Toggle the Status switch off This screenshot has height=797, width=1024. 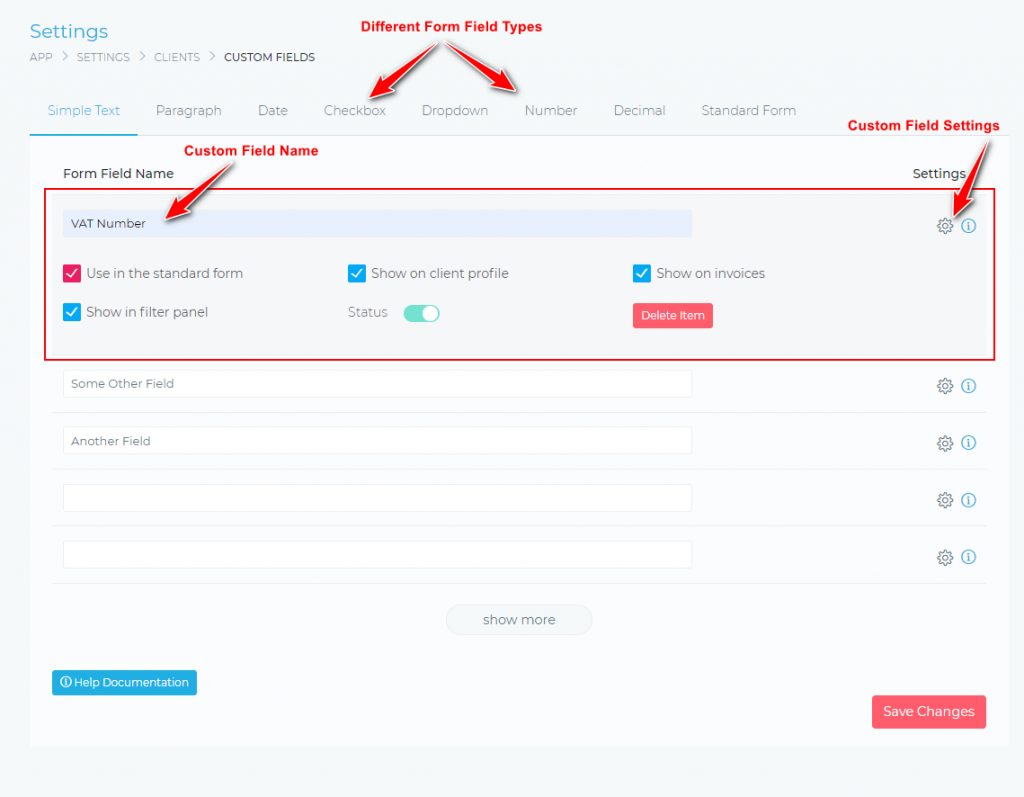[x=421, y=313]
